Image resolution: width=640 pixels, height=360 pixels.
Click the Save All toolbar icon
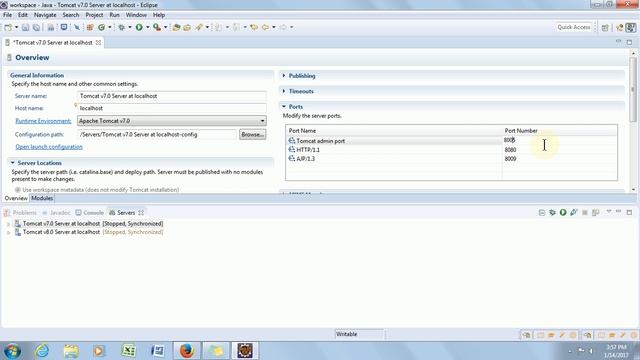[36, 27]
